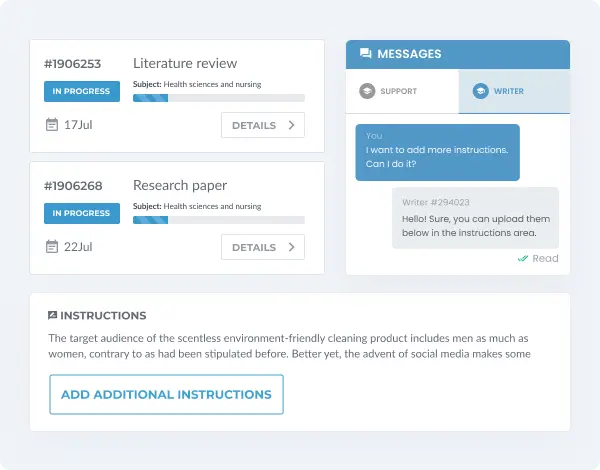Click the Writer graduation cap icon
The width and height of the screenshot is (600, 470).
pyautogui.click(x=481, y=91)
